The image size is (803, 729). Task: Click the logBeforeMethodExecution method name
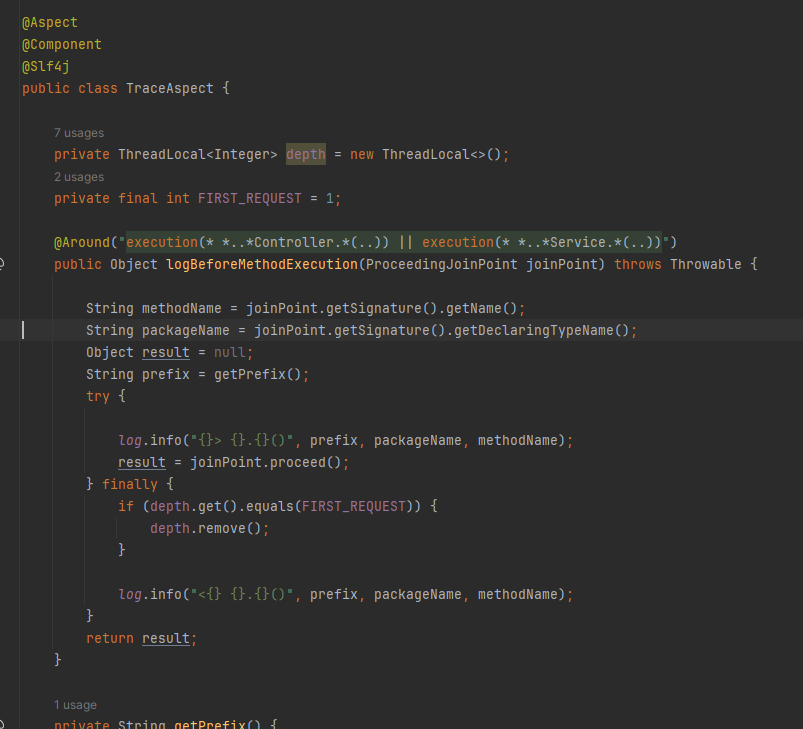click(262, 265)
